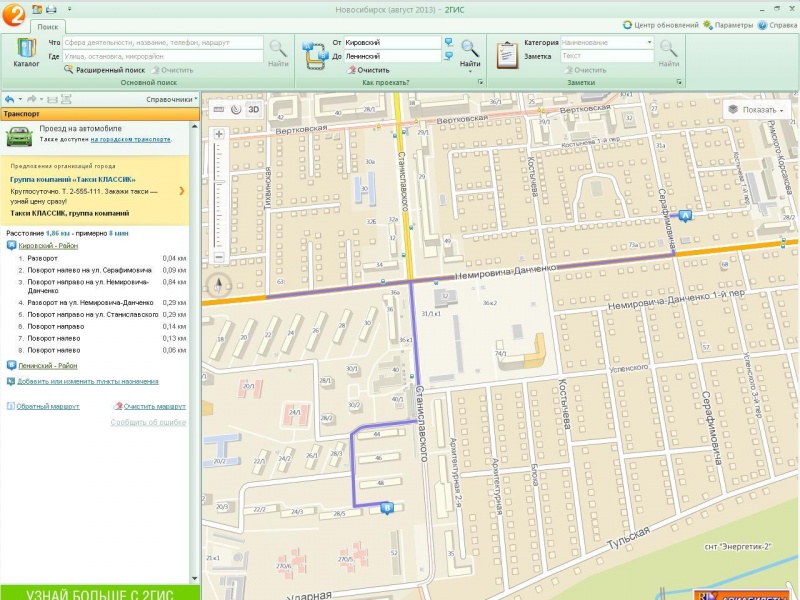Click the compass on the map
Viewport: 800px width, 600px height.
click(x=218, y=285)
